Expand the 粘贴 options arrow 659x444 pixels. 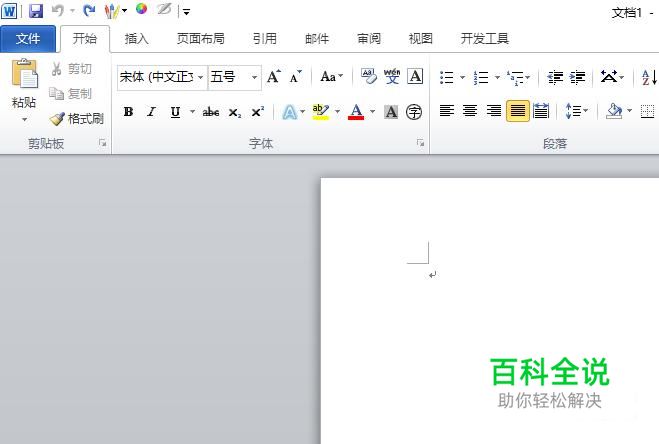(24, 120)
